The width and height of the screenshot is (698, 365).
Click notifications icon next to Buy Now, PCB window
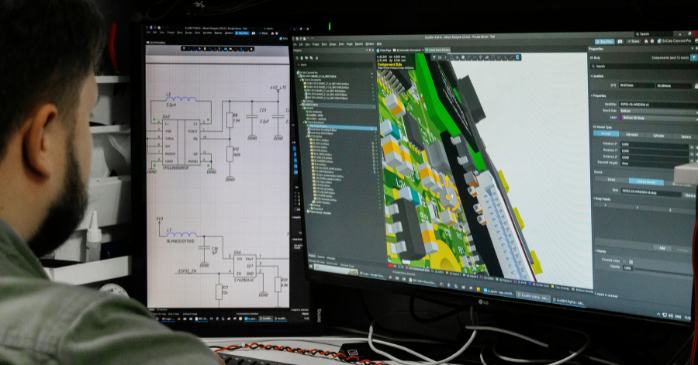click(x=620, y=42)
